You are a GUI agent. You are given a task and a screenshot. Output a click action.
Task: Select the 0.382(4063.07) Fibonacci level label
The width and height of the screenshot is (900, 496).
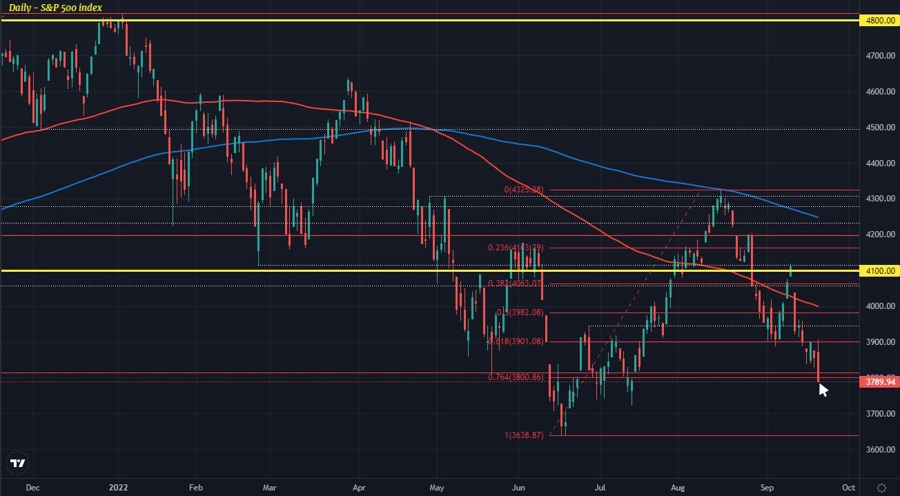click(515, 284)
